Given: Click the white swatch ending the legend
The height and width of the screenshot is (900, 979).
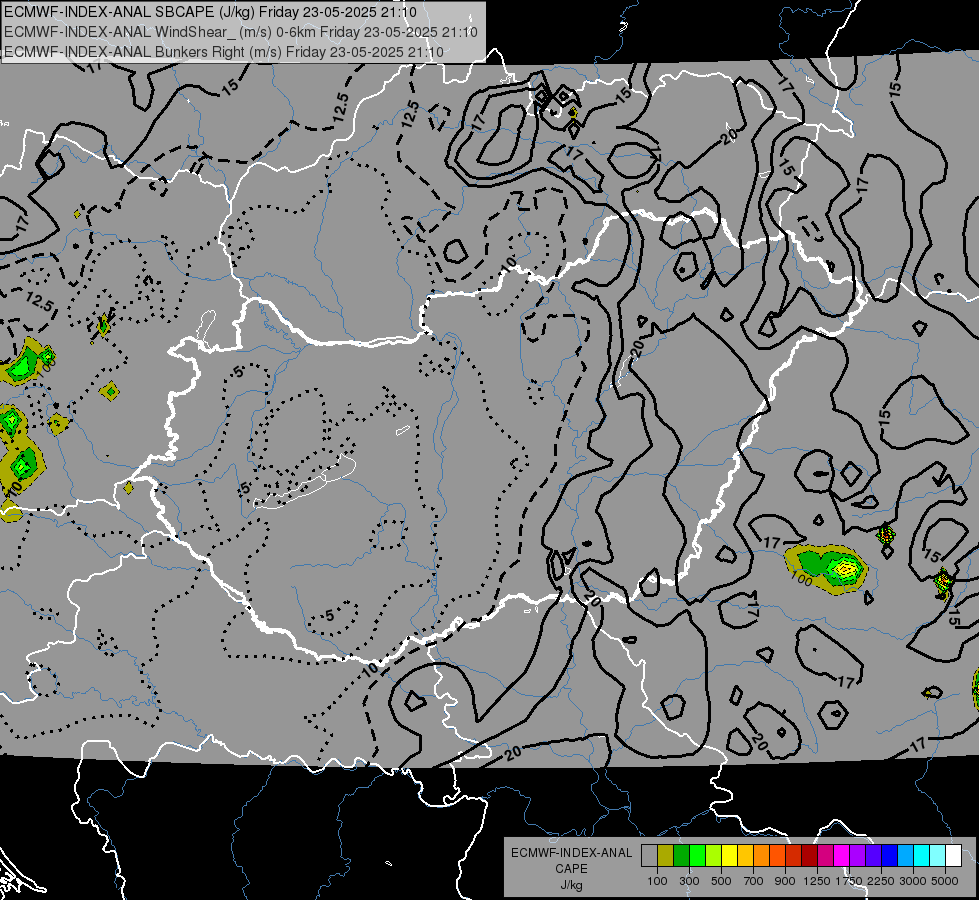Looking at the screenshot, I should pyautogui.click(x=953, y=856).
